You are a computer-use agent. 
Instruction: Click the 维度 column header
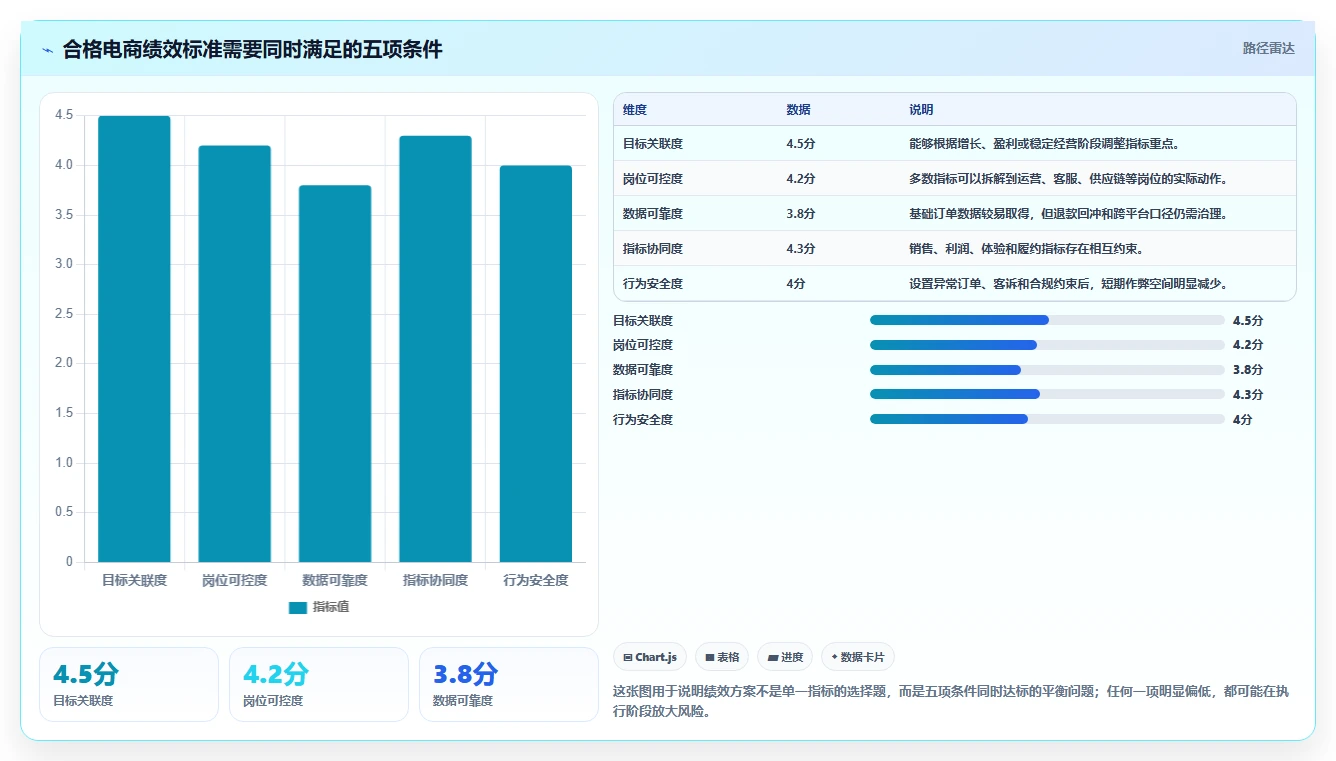635,110
